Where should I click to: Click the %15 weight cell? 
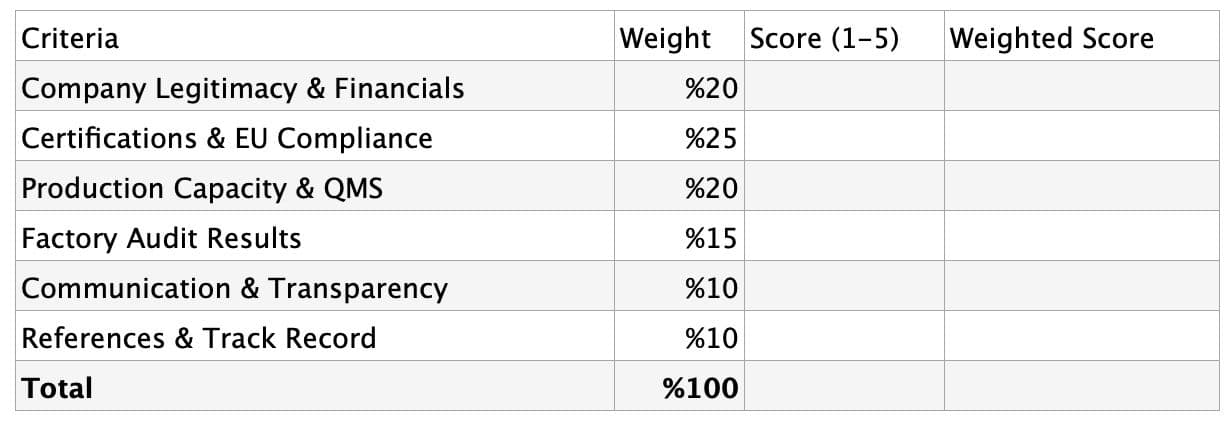(x=711, y=238)
